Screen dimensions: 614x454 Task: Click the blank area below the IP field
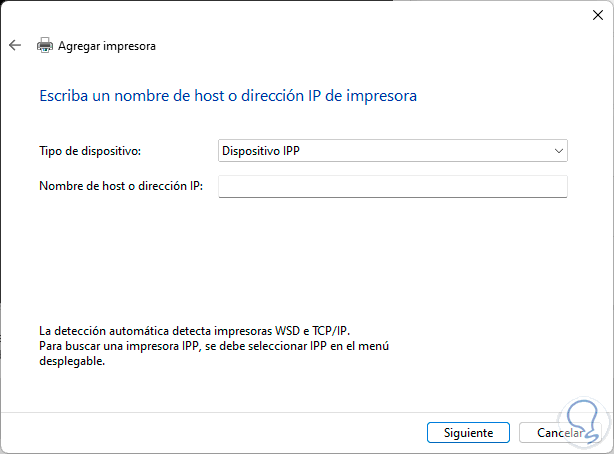(x=392, y=250)
